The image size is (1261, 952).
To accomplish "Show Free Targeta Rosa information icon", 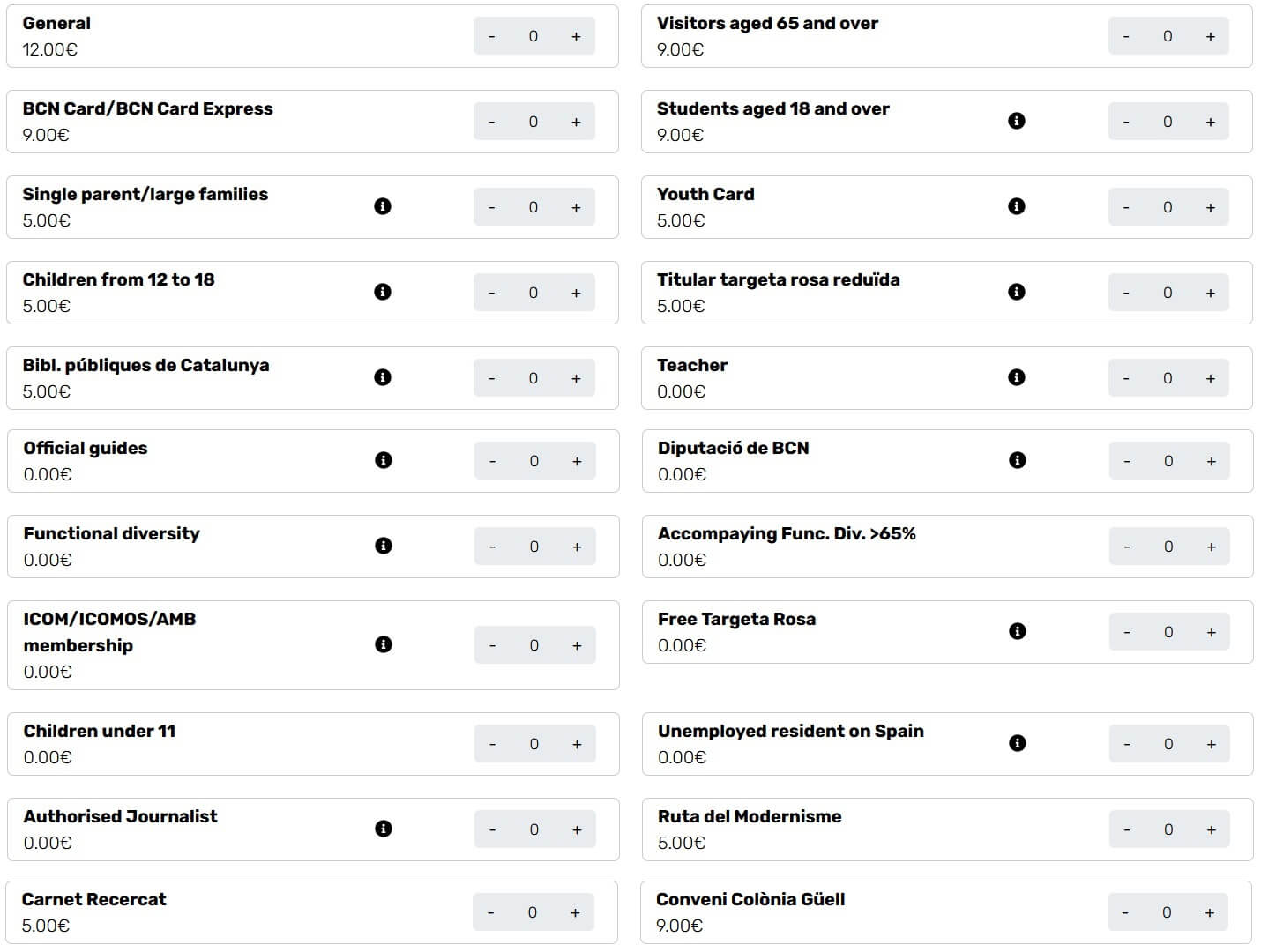I will click(x=1017, y=631).
